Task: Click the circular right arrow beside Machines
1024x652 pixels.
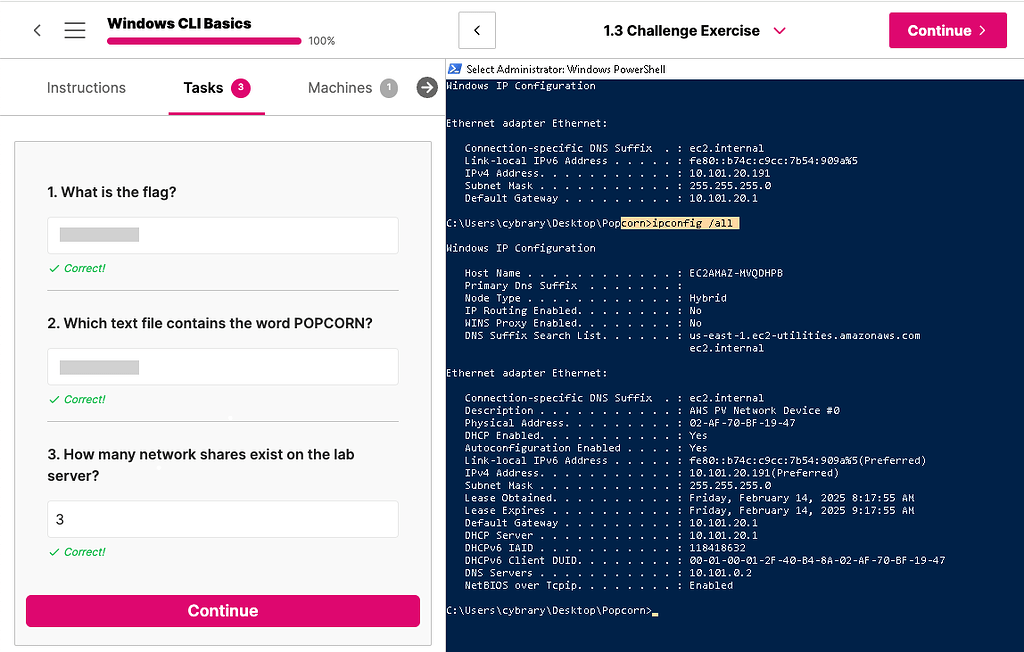Action: coord(427,87)
